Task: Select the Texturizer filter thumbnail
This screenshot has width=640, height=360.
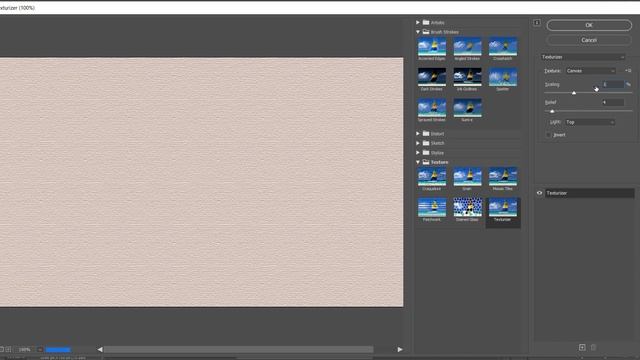Action: pyautogui.click(x=503, y=207)
